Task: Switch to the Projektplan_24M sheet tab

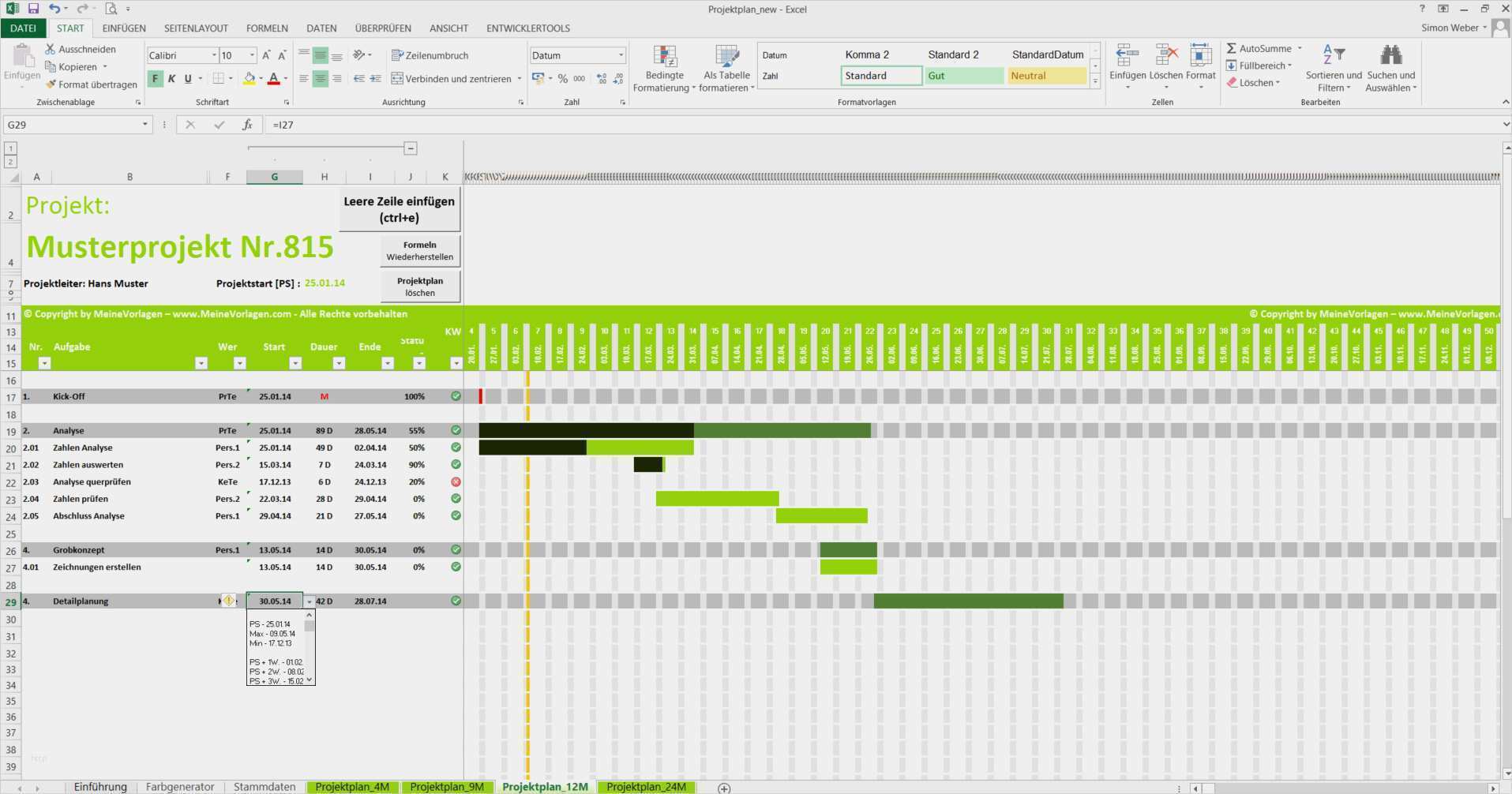Action: click(x=646, y=787)
